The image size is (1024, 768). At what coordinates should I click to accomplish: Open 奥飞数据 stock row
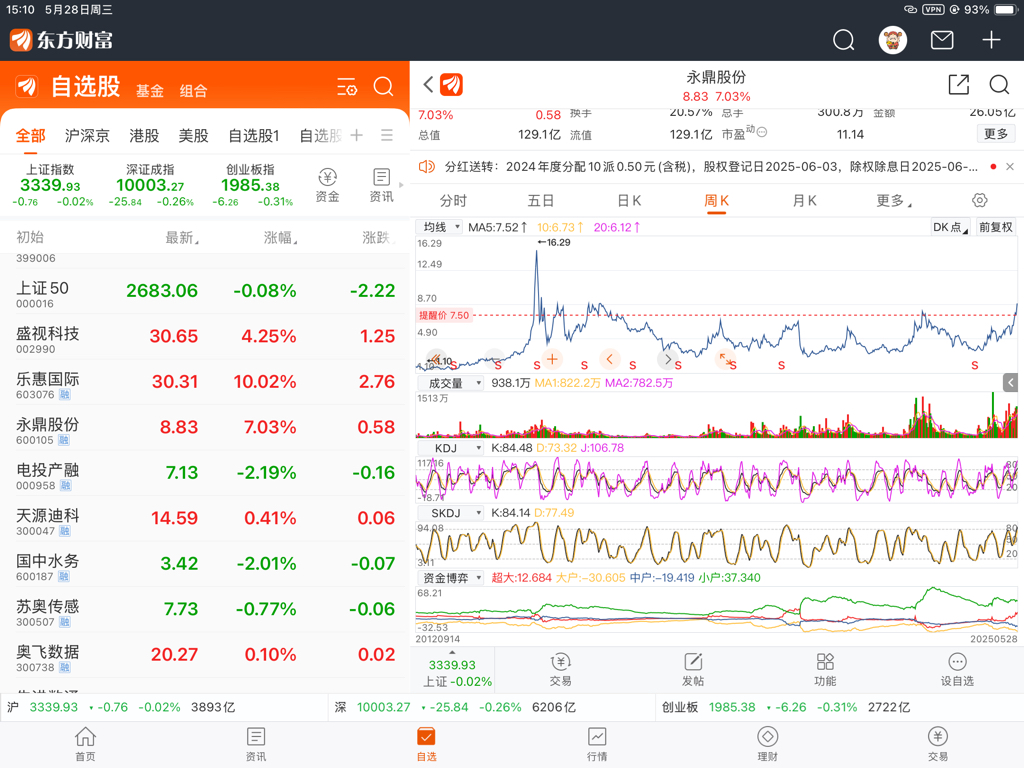click(204, 655)
